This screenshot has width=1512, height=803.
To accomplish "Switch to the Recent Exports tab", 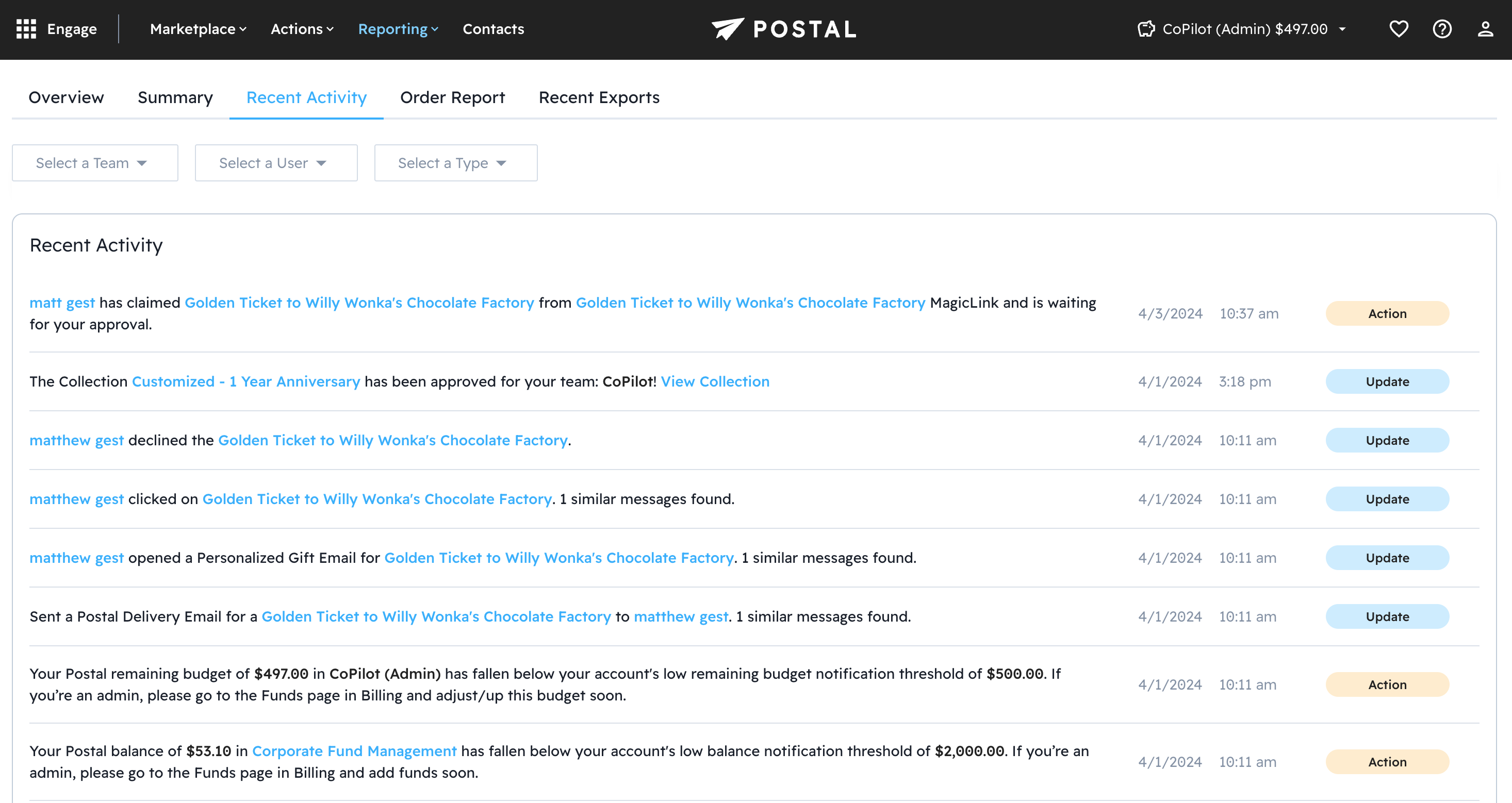I will coord(599,97).
